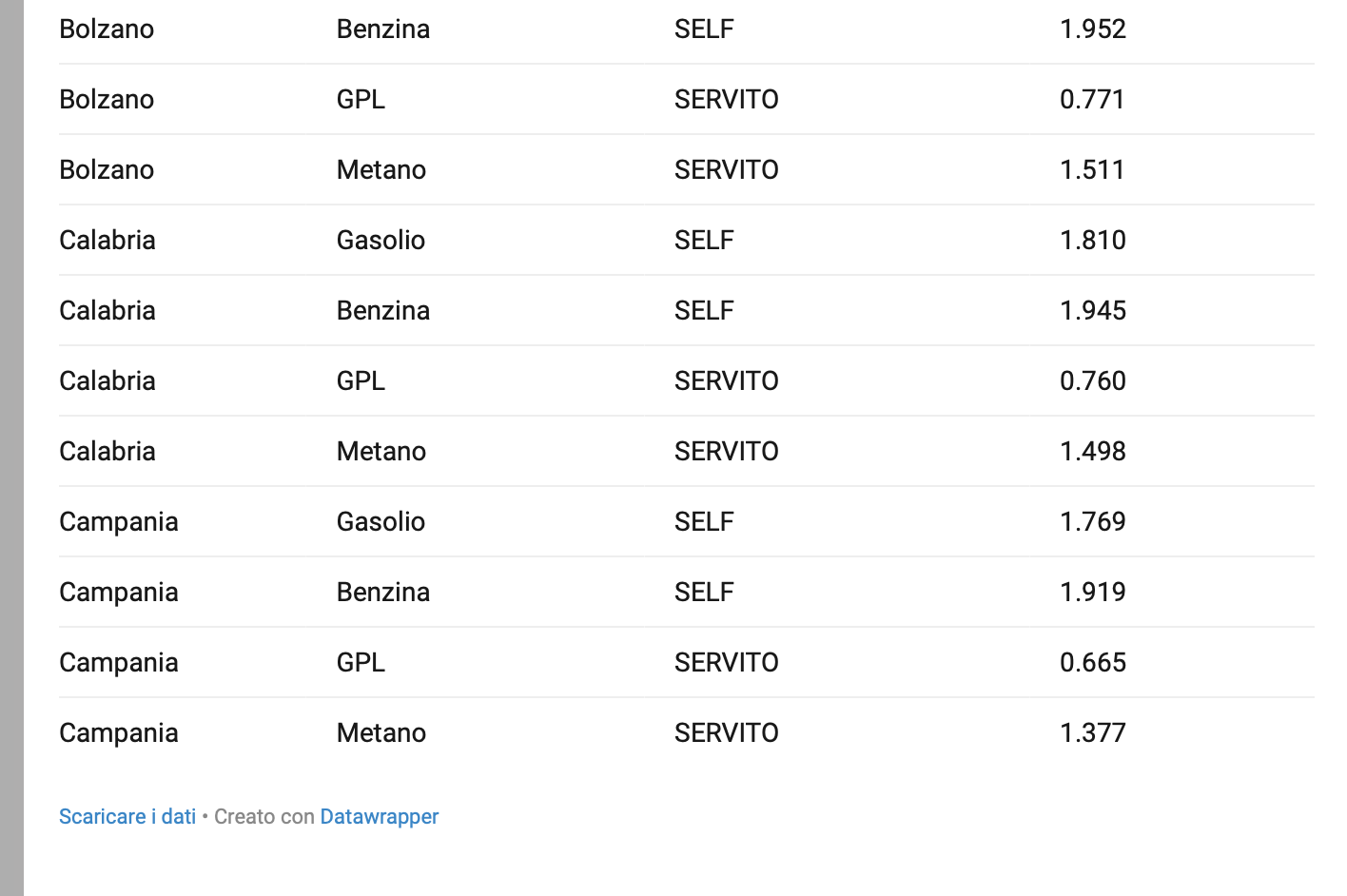
Task: Click the 1.810 price value
Action: 1093,240
